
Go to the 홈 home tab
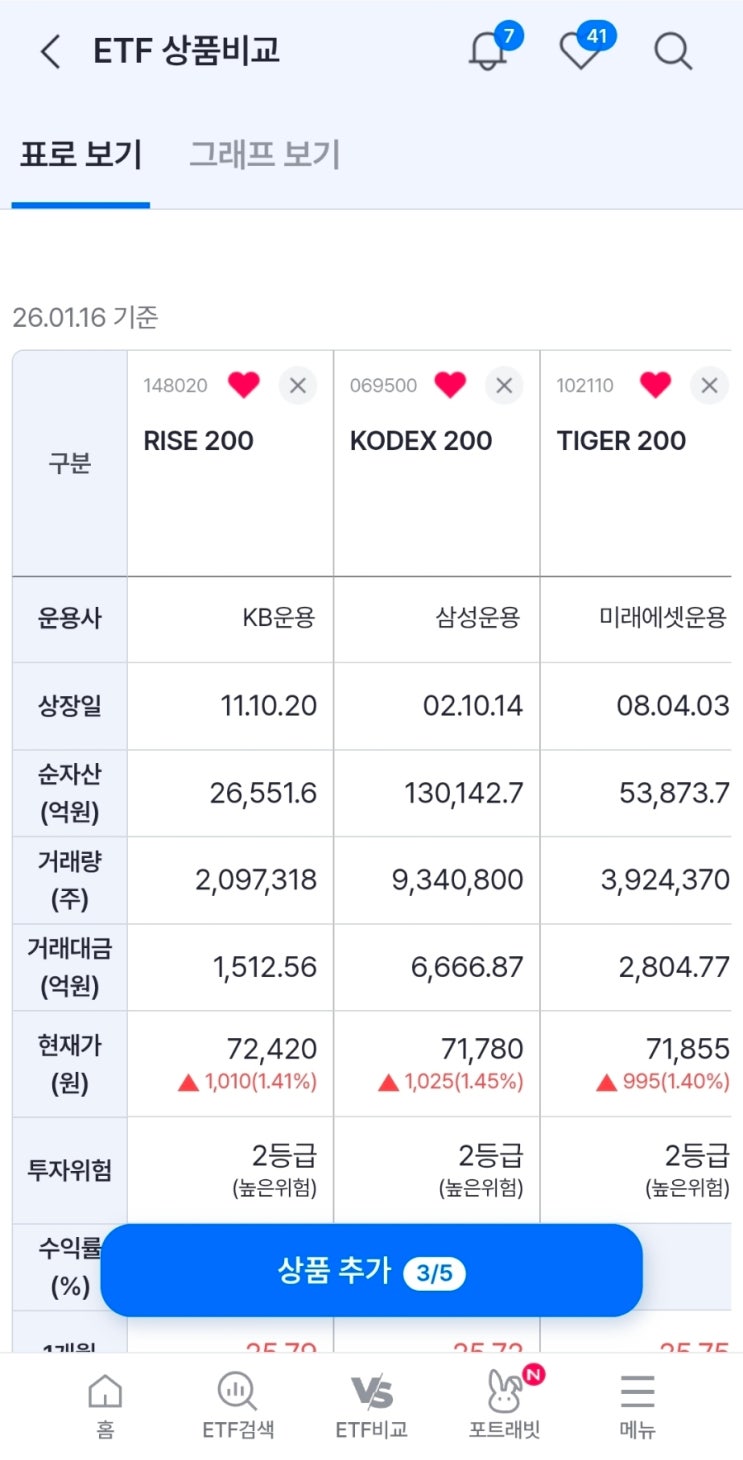[x=105, y=1401]
